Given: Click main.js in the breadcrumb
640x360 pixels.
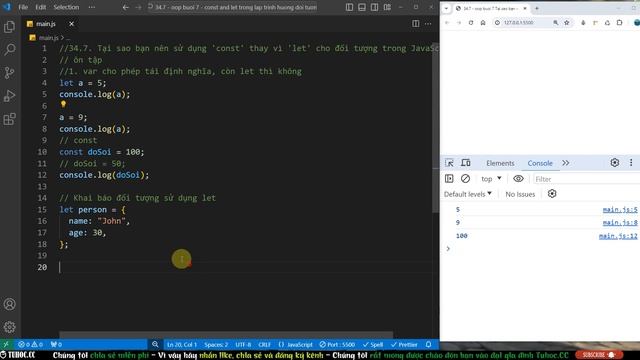Looking at the screenshot, I should [x=48, y=38].
